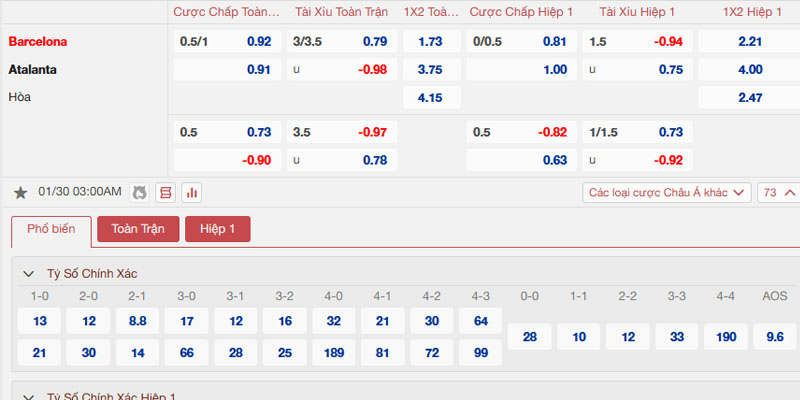Open Các loại cược Châu Á khác dropdown
The width and height of the screenshot is (800, 400).
(667, 192)
